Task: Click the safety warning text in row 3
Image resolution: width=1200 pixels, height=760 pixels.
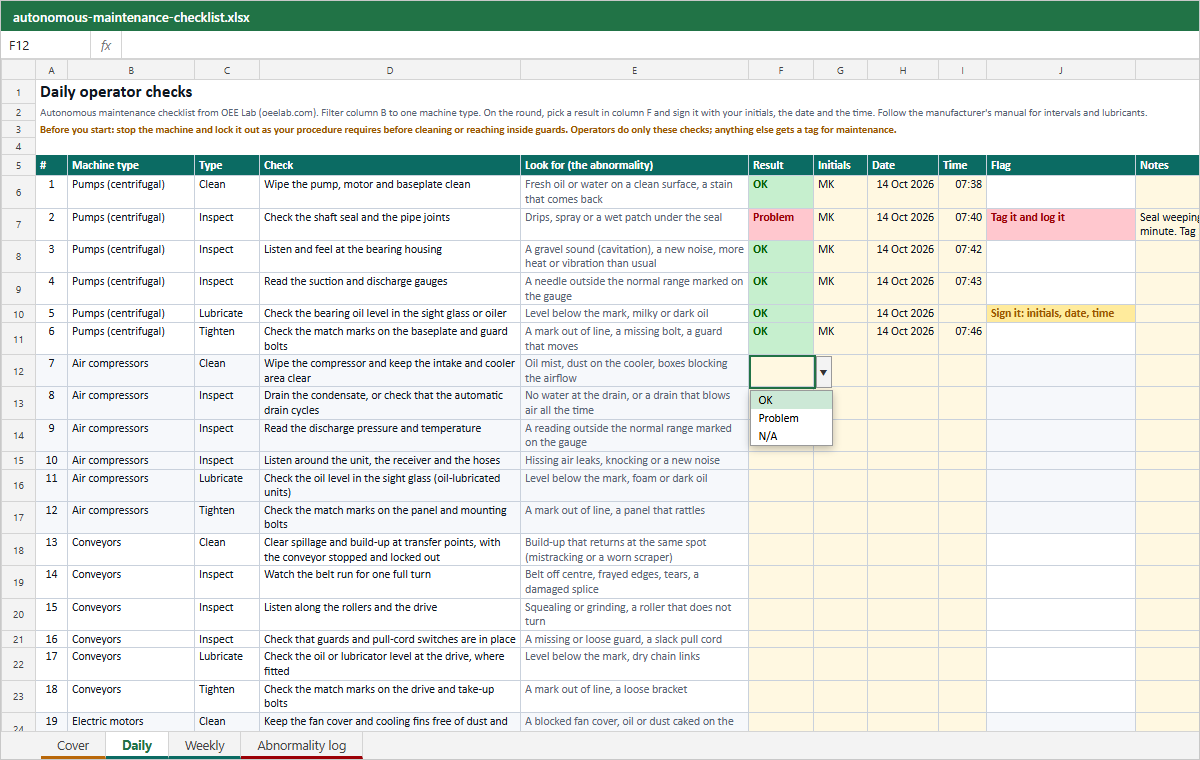Action: click(468, 130)
